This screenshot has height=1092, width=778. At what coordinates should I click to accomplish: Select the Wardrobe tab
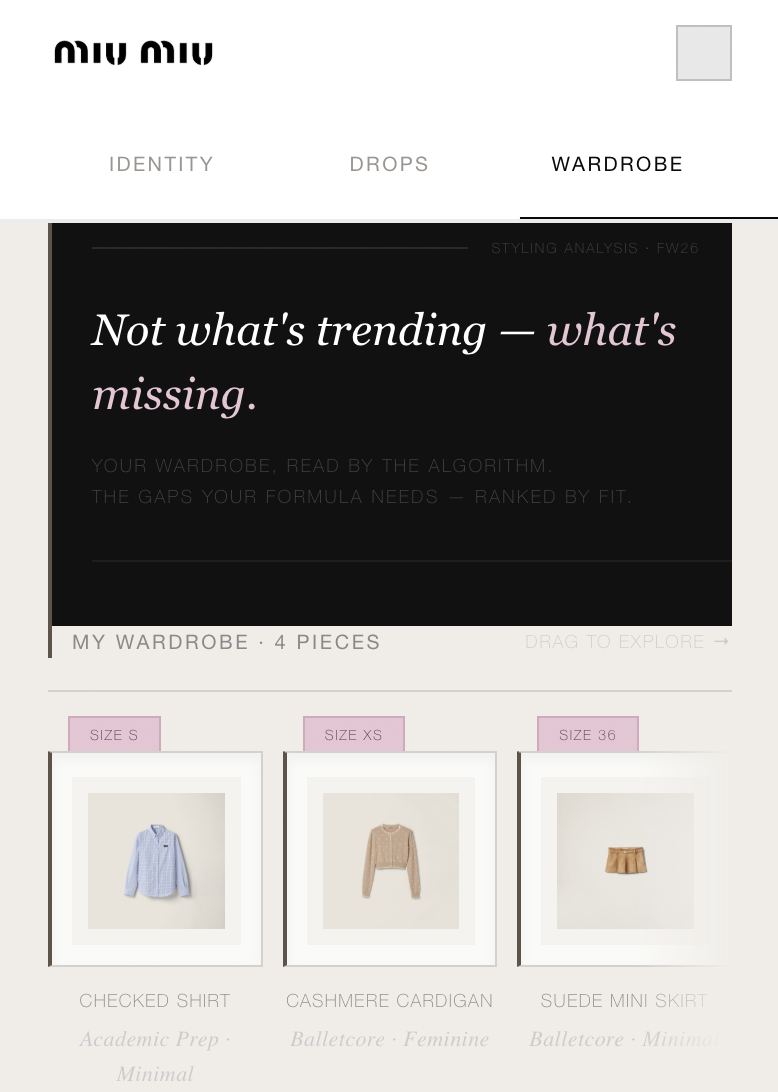tap(617, 164)
